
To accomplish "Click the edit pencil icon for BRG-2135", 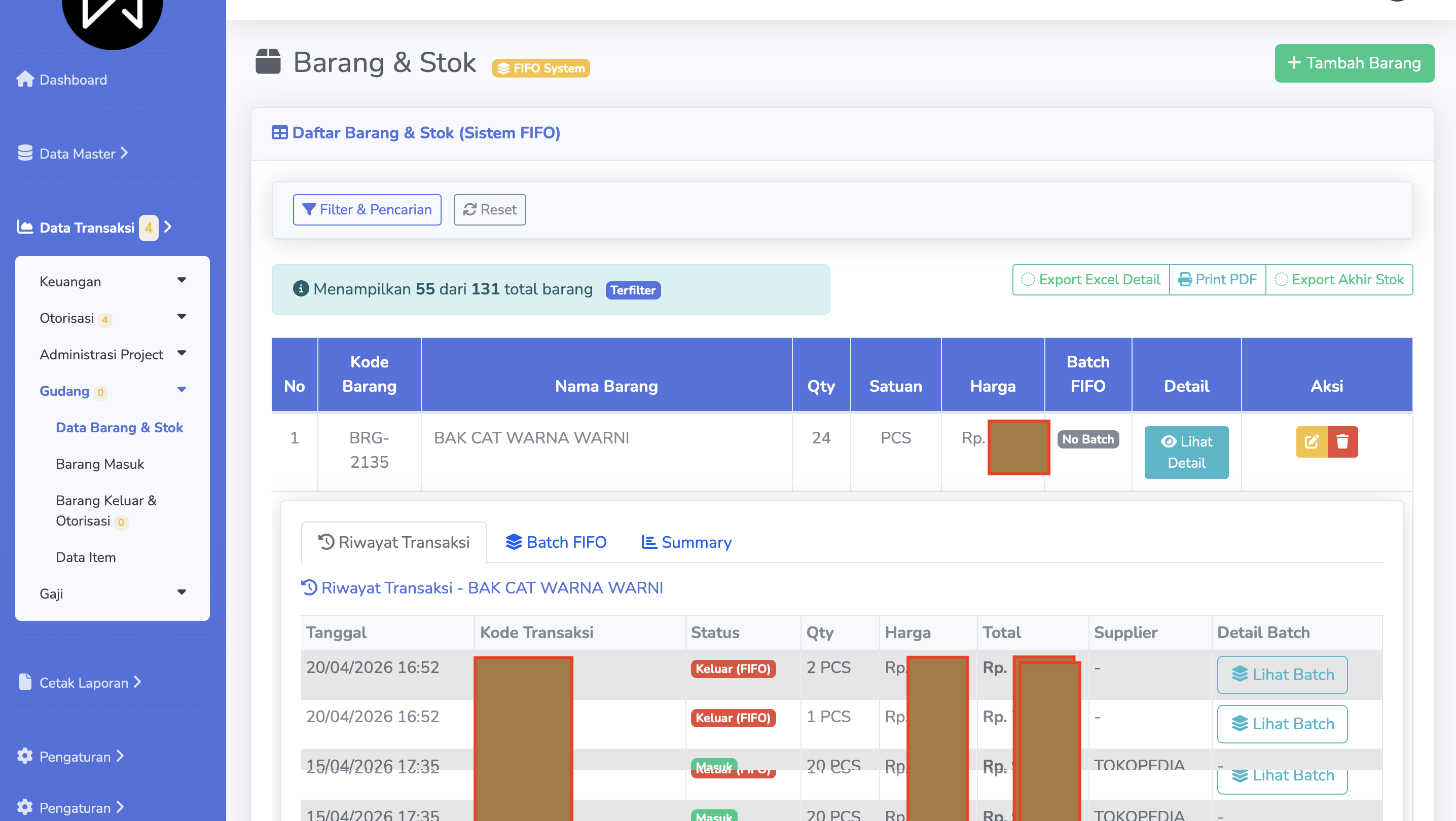I will click(x=1312, y=441).
